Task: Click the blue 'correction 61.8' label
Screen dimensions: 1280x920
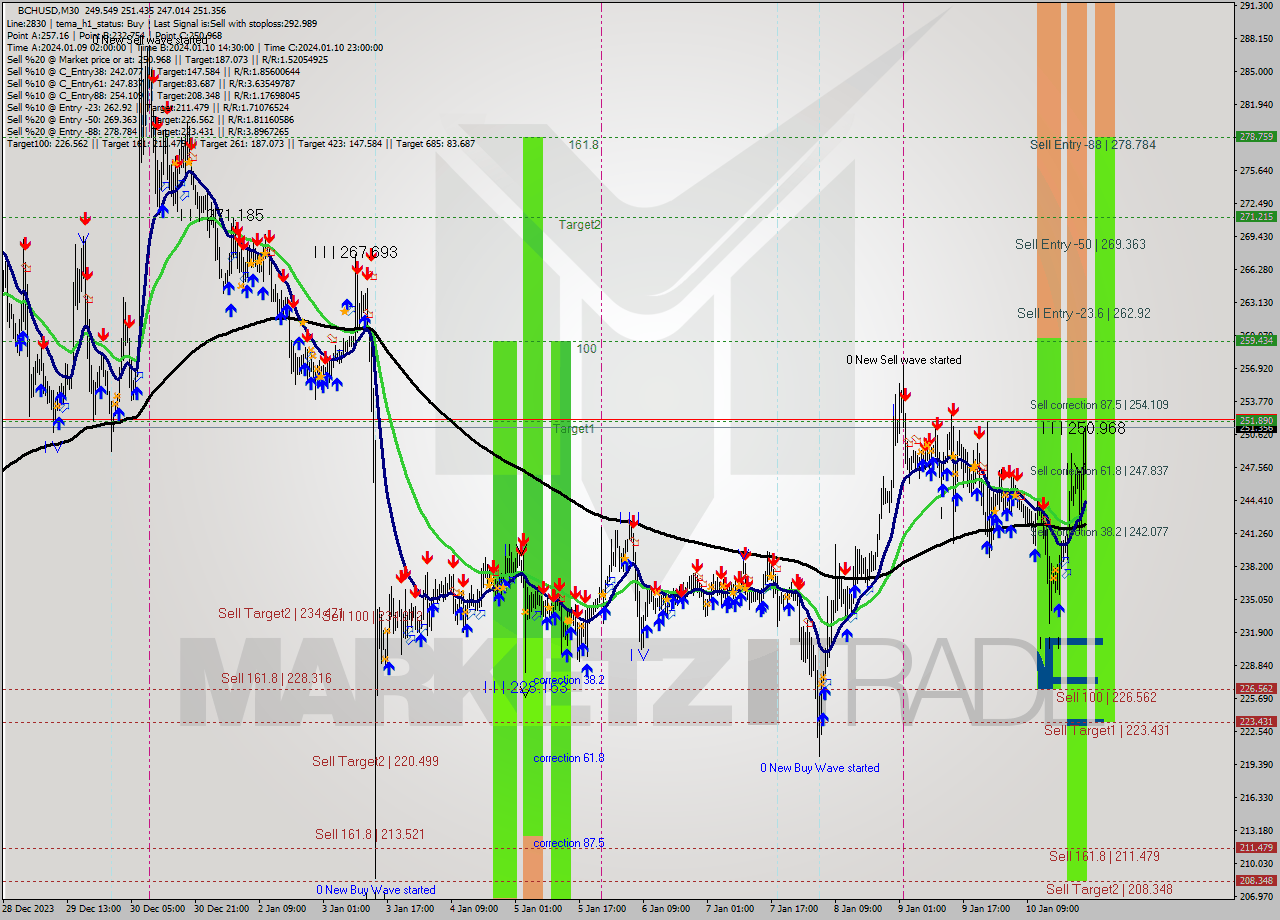Action: (569, 758)
